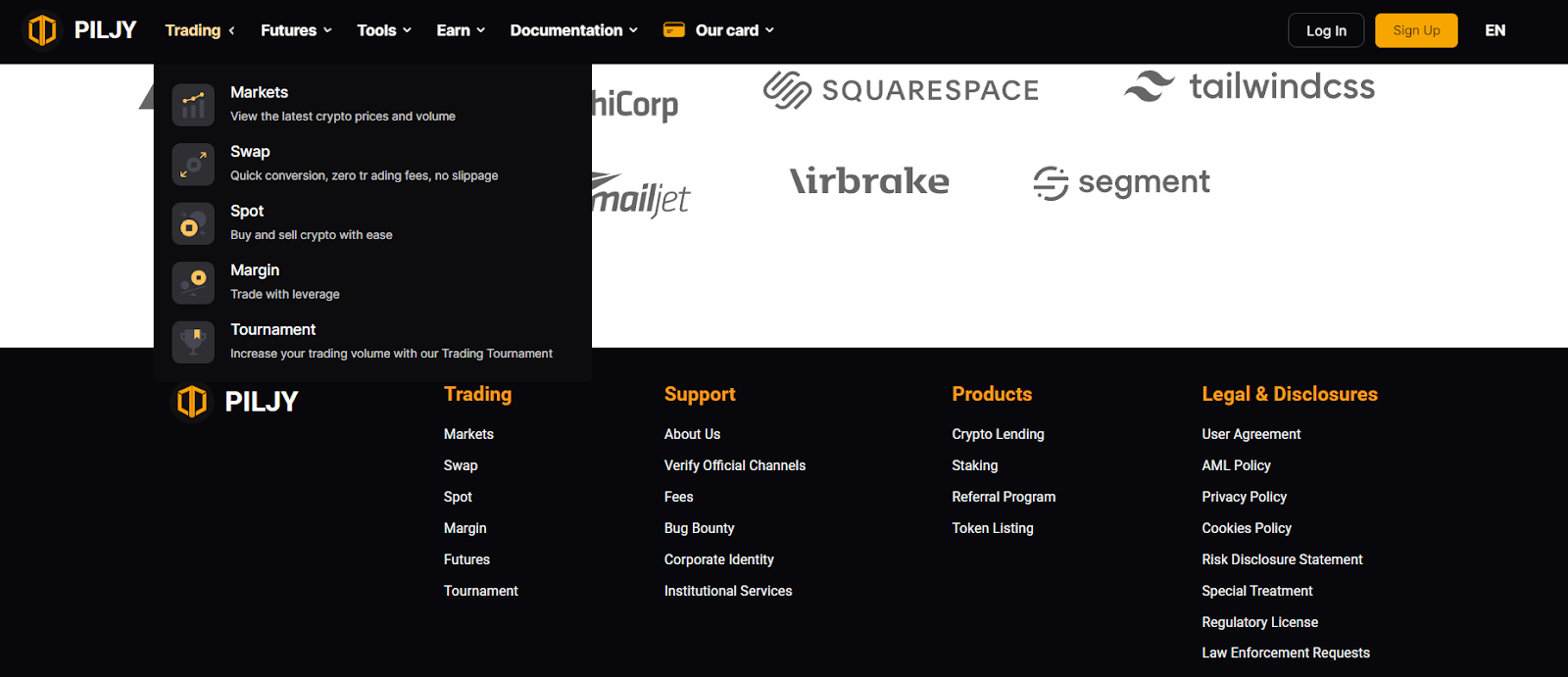Click the tailwindcss logo
This screenshot has height=677, width=1568.
pyautogui.click(x=1249, y=86)
